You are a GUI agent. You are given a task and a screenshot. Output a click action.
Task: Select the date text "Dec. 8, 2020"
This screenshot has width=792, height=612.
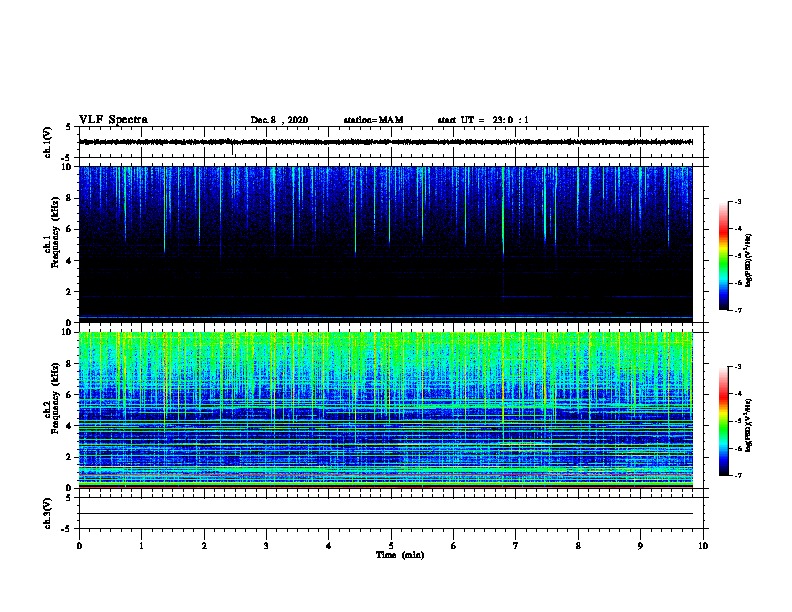[x=279, y=120]
